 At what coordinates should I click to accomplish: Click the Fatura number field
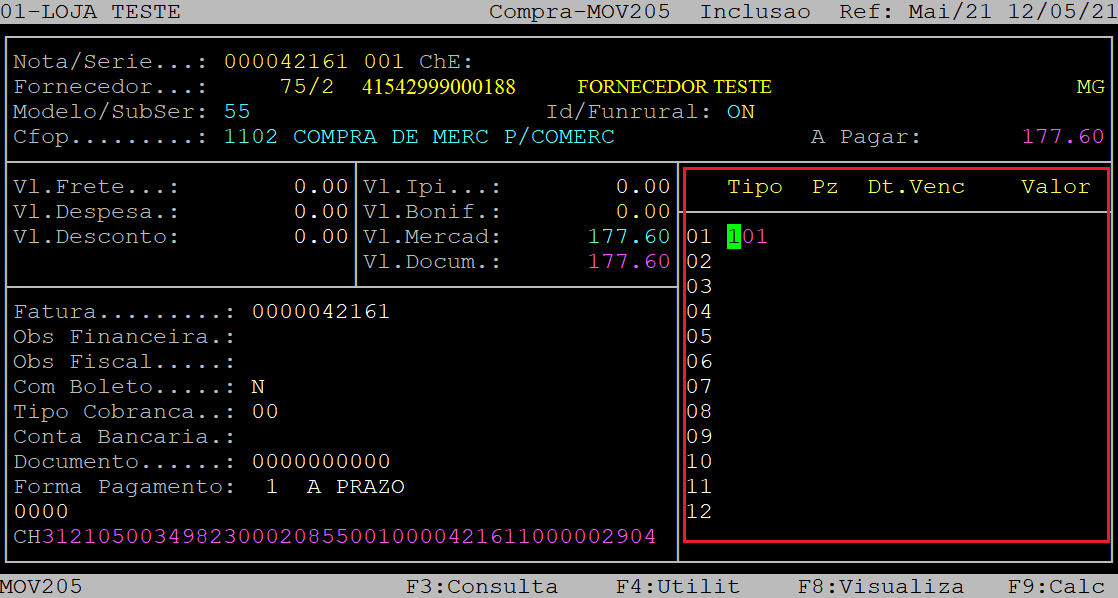tap(320, 312)
